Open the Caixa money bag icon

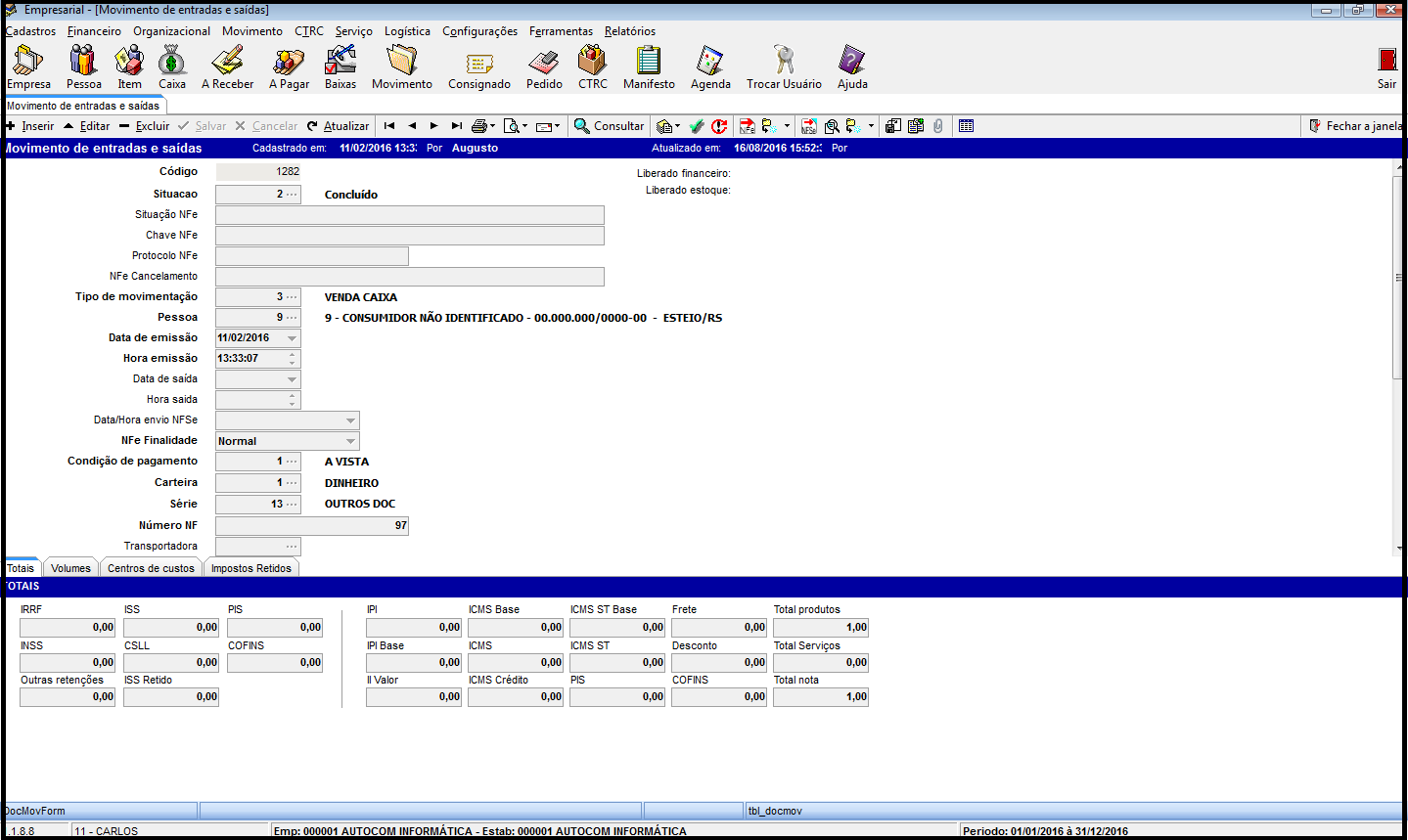[x=172, y=67]
